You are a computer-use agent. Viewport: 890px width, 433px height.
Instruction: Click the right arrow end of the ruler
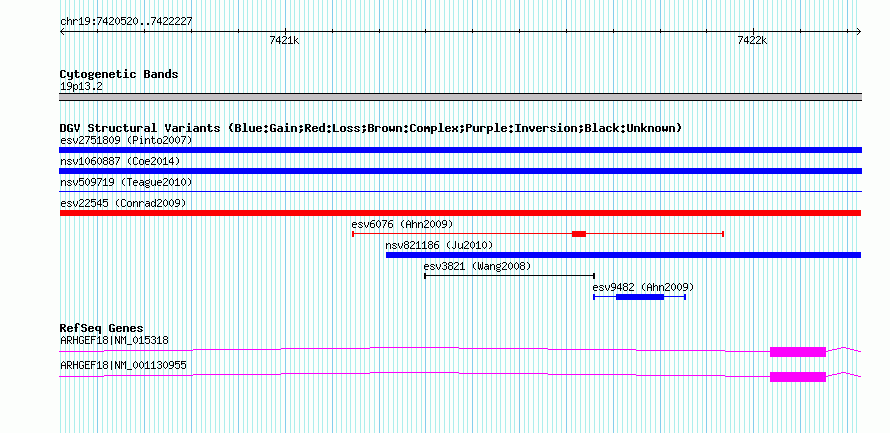pos(859,31)
